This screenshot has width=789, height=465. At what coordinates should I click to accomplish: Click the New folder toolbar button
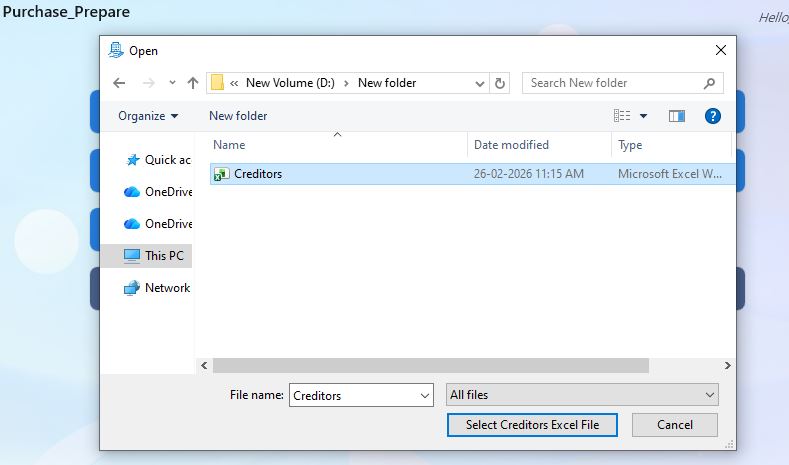pyautogui.click(x=238, y=116)
